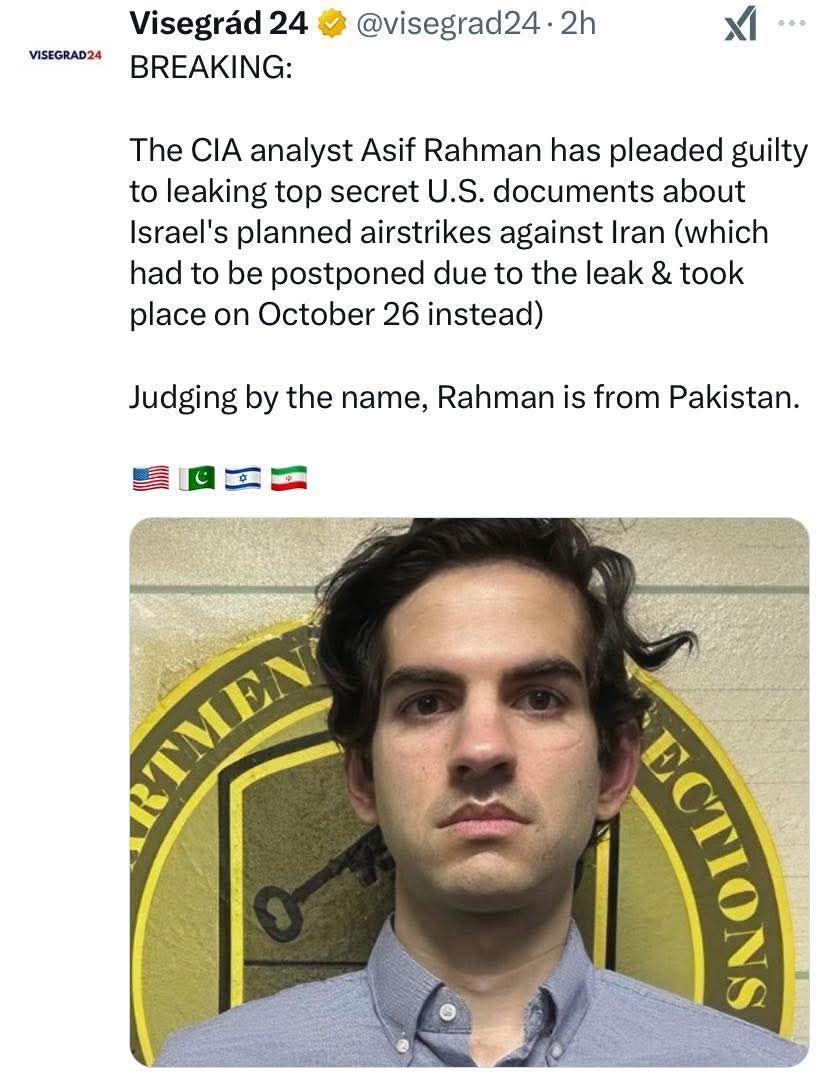The width and height of the screenshot is (828, 1075).
Task: Click the word 'Pakistan.' ending the post
Action: pos(734,397)
